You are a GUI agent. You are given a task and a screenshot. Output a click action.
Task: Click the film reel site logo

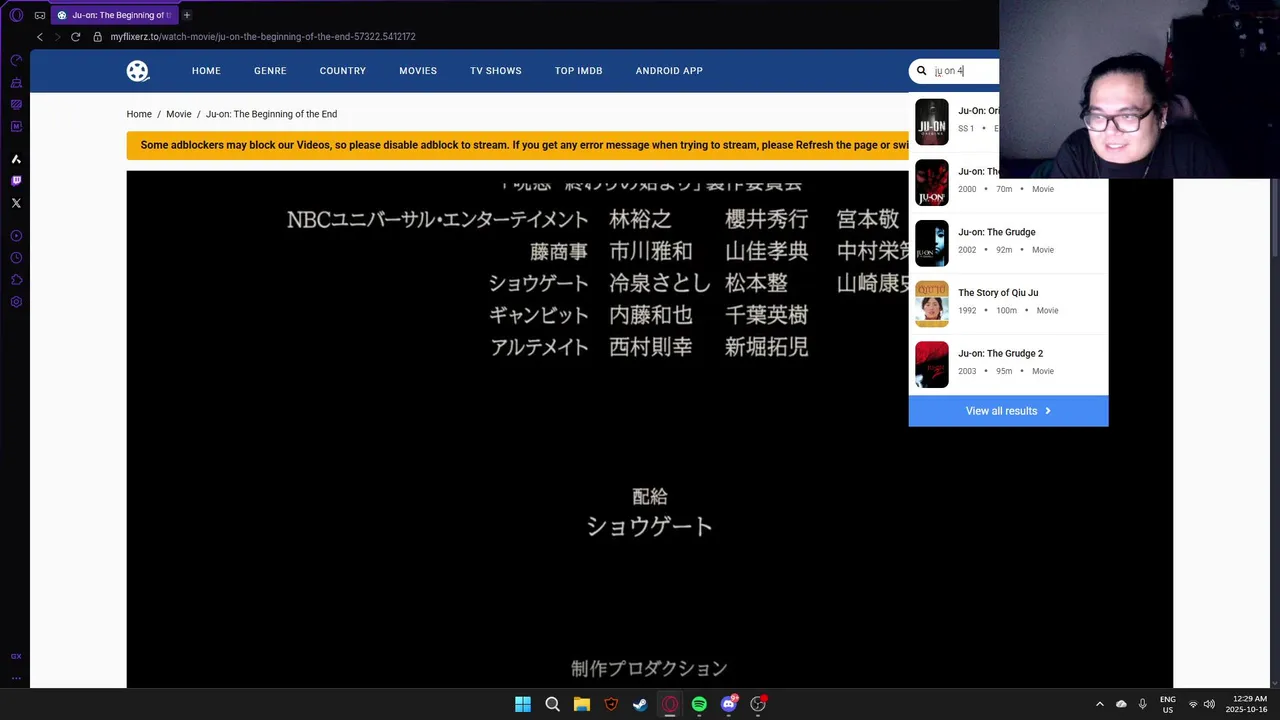point(138,71)
